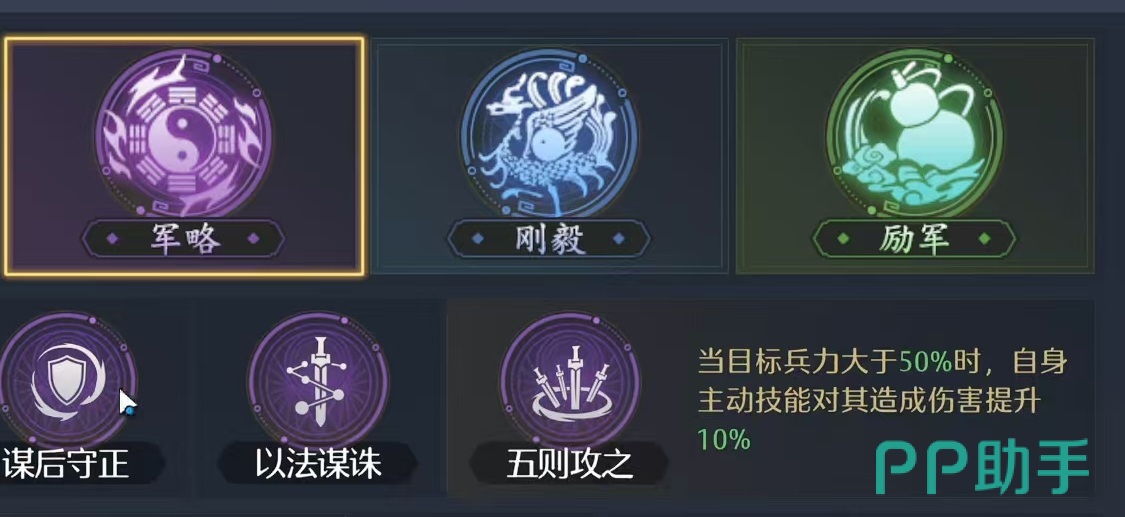
Task: Select the blue qilin beast emblem
Action: coord(549,135)
